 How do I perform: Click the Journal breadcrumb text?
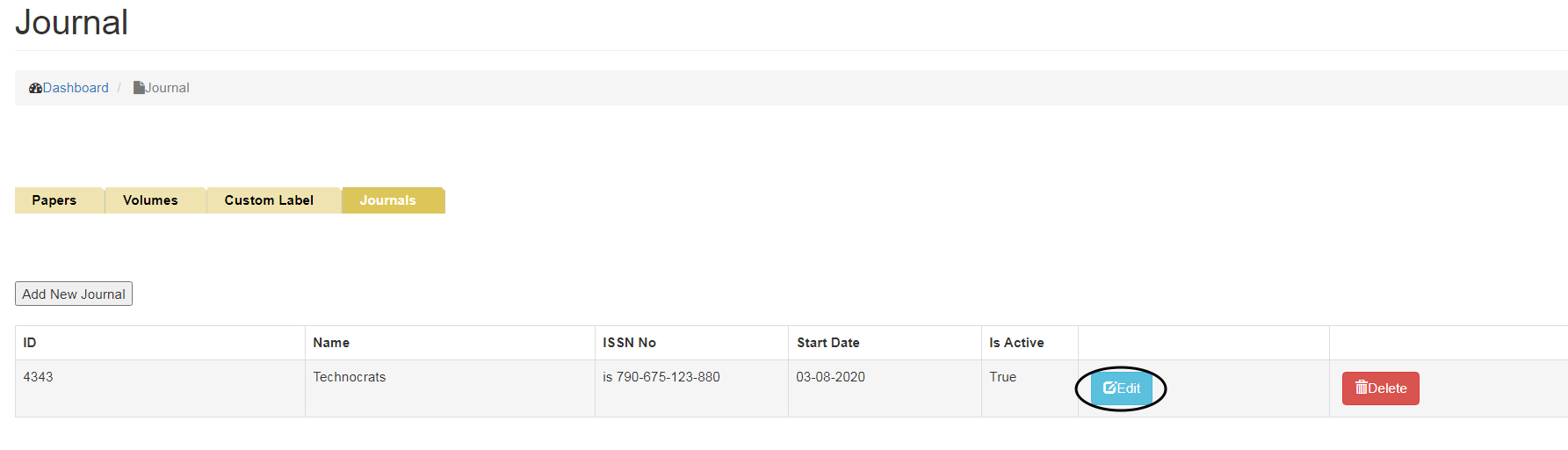[x=168, y=88]
